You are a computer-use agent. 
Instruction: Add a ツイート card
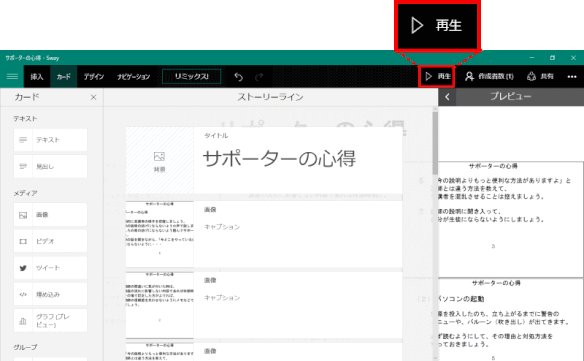pos(50,268)
